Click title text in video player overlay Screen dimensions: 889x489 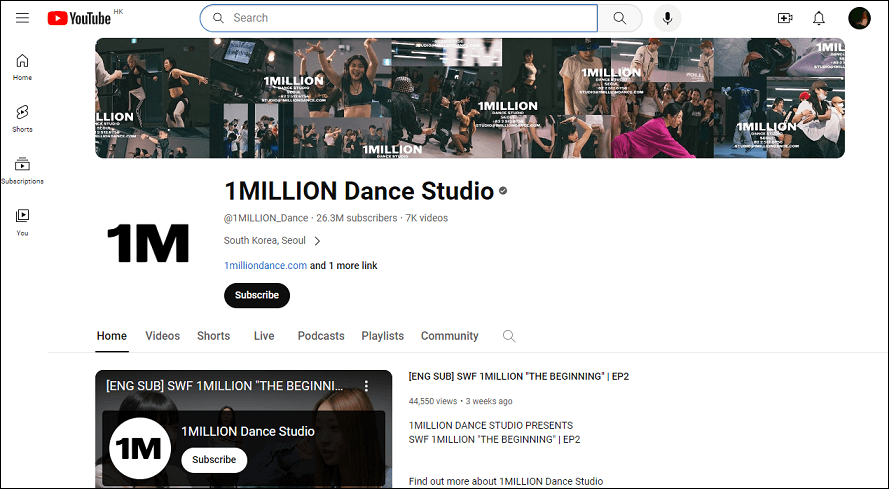point(225,386)
